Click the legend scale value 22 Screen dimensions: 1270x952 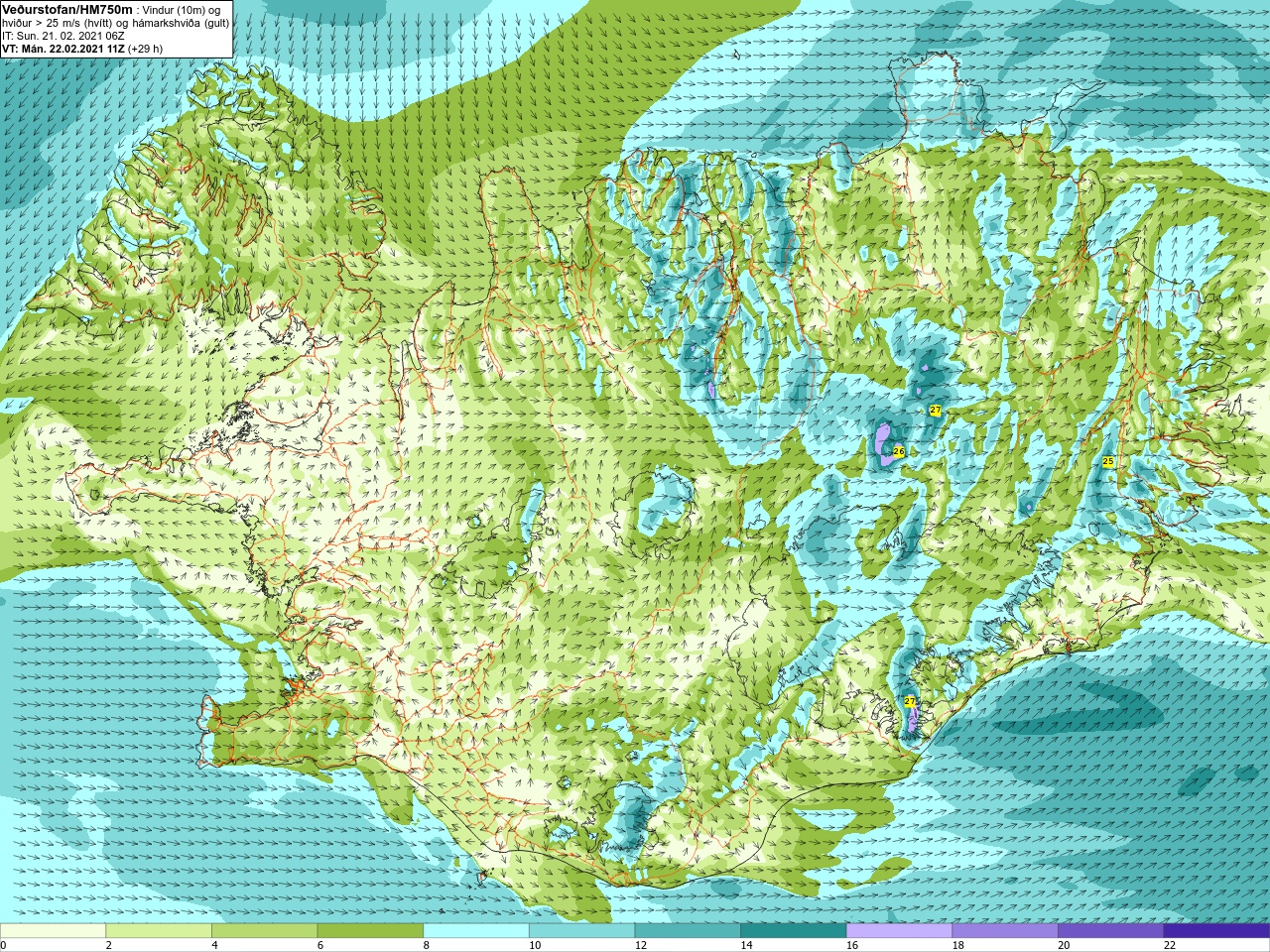(x=1170, y=946)
